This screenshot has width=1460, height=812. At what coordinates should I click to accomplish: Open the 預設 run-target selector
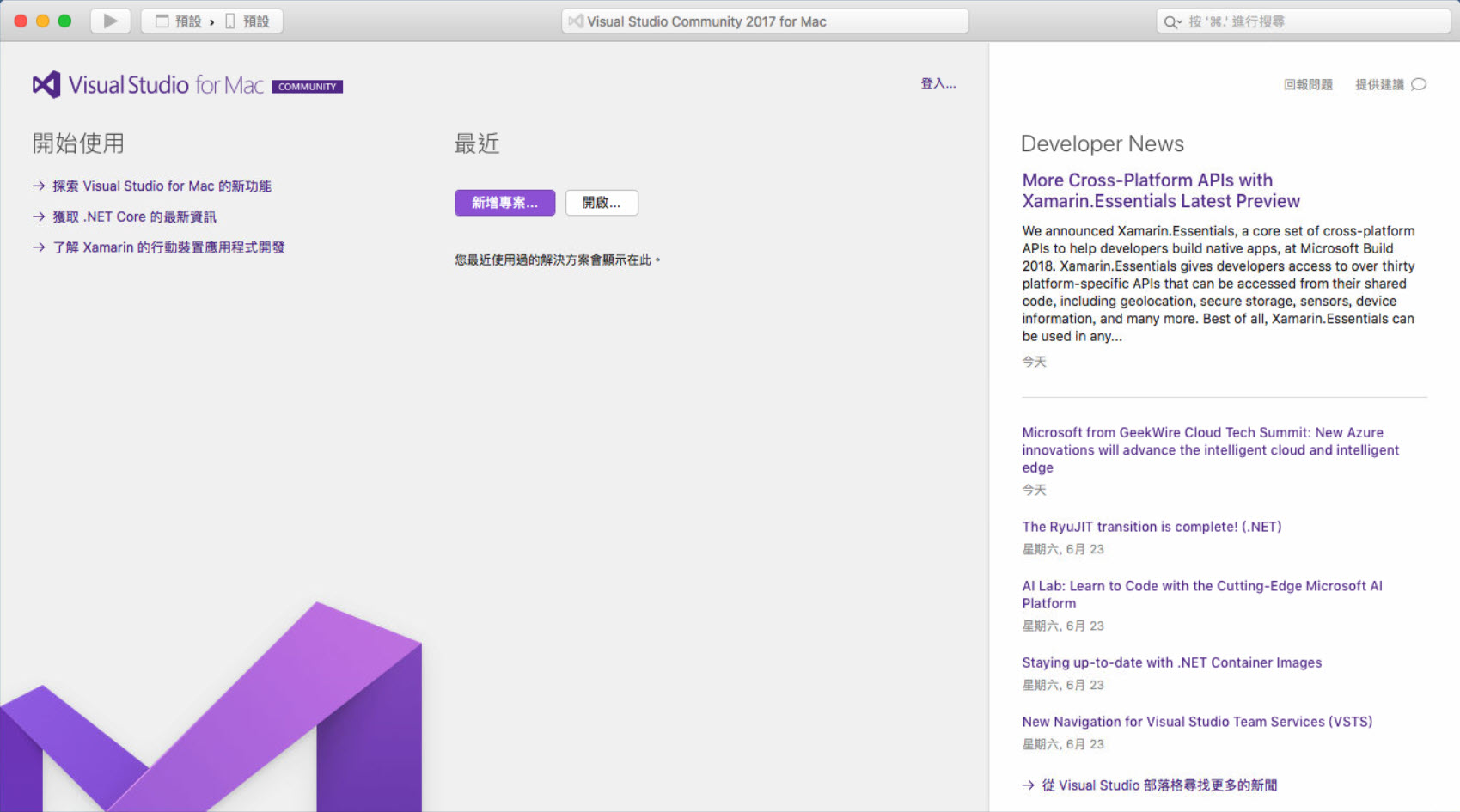pyautogui.click(x=248, y=21)
